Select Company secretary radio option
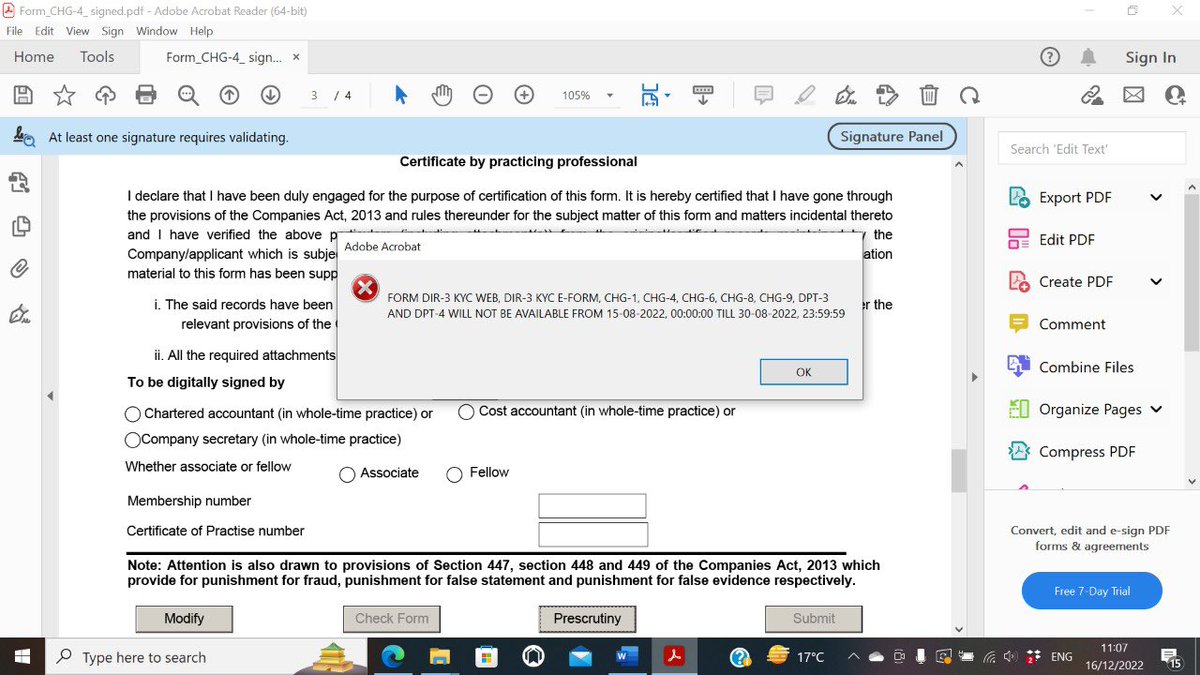1200x675 pixels. click(132, 440)
